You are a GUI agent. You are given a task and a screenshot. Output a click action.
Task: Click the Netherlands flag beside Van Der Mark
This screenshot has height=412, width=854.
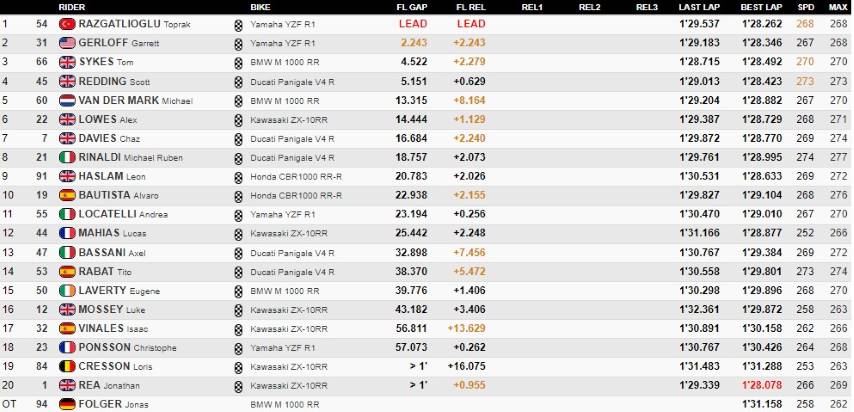tap(67, 100)
